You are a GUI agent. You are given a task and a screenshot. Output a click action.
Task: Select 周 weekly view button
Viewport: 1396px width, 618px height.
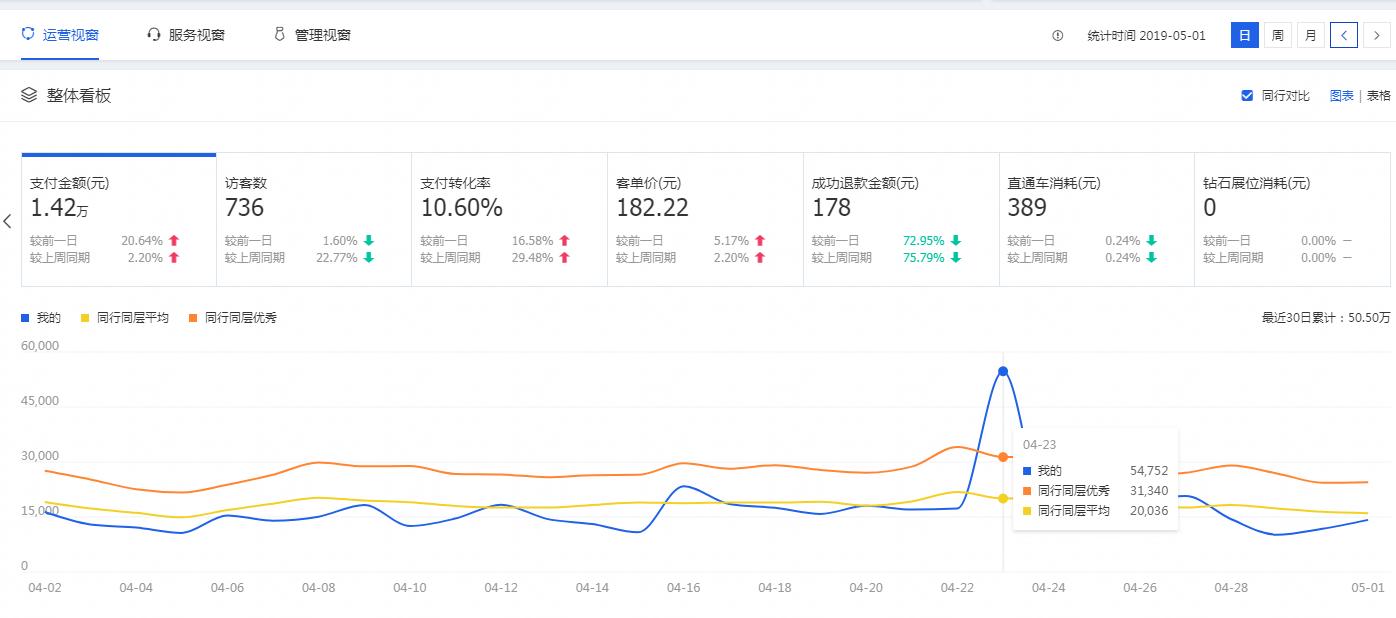[x=1277, y=36]
